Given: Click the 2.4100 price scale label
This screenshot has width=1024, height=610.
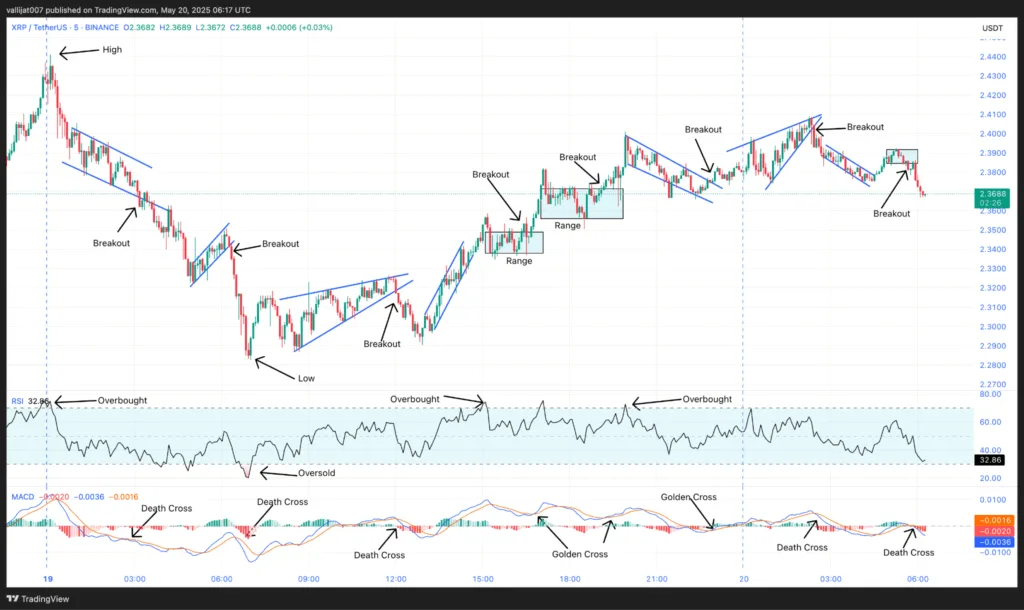Looking at the screenshot, I should (x=993, y=115).
